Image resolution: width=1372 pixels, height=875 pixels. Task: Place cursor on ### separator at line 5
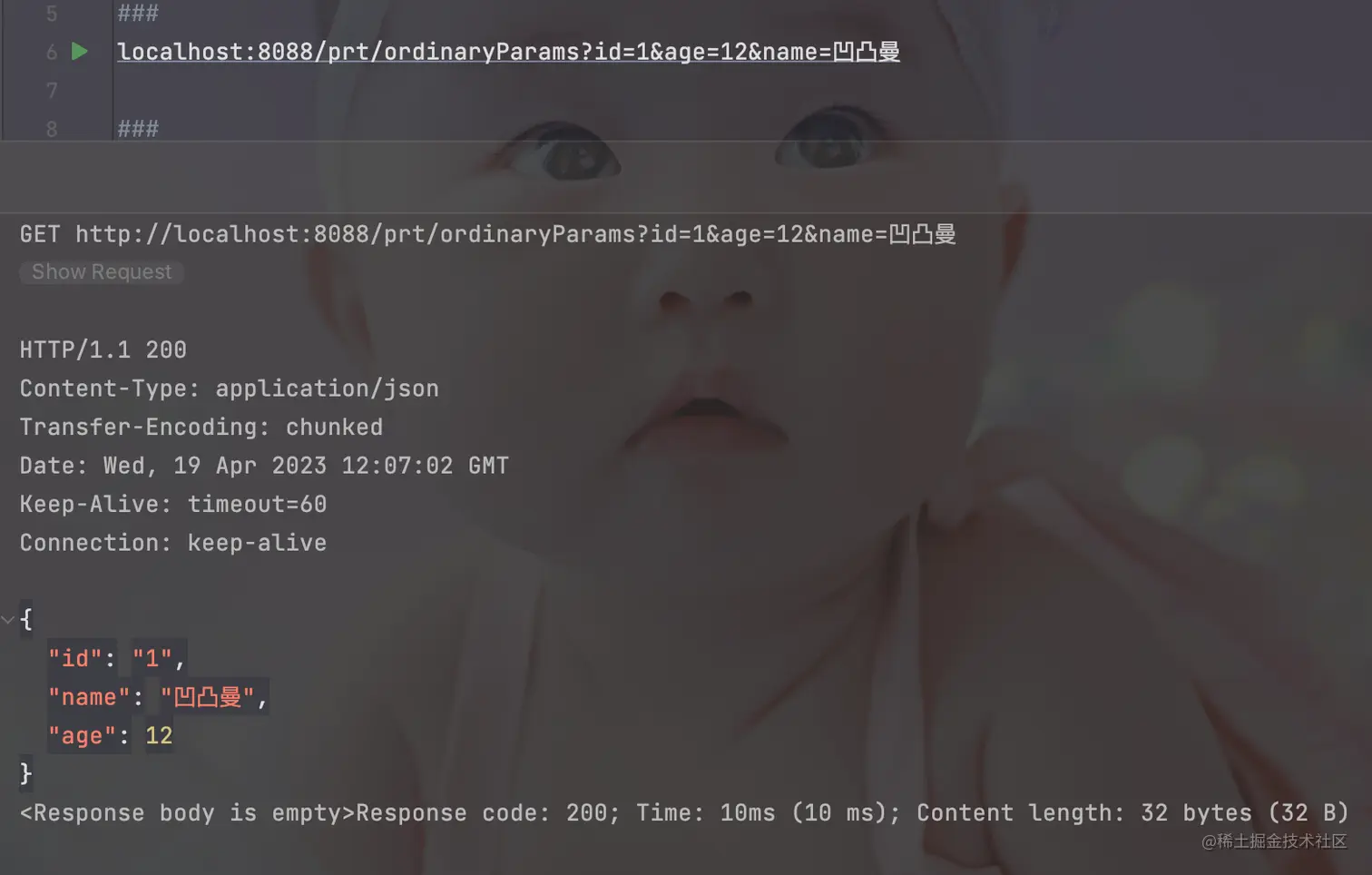(x=138, y=14)
